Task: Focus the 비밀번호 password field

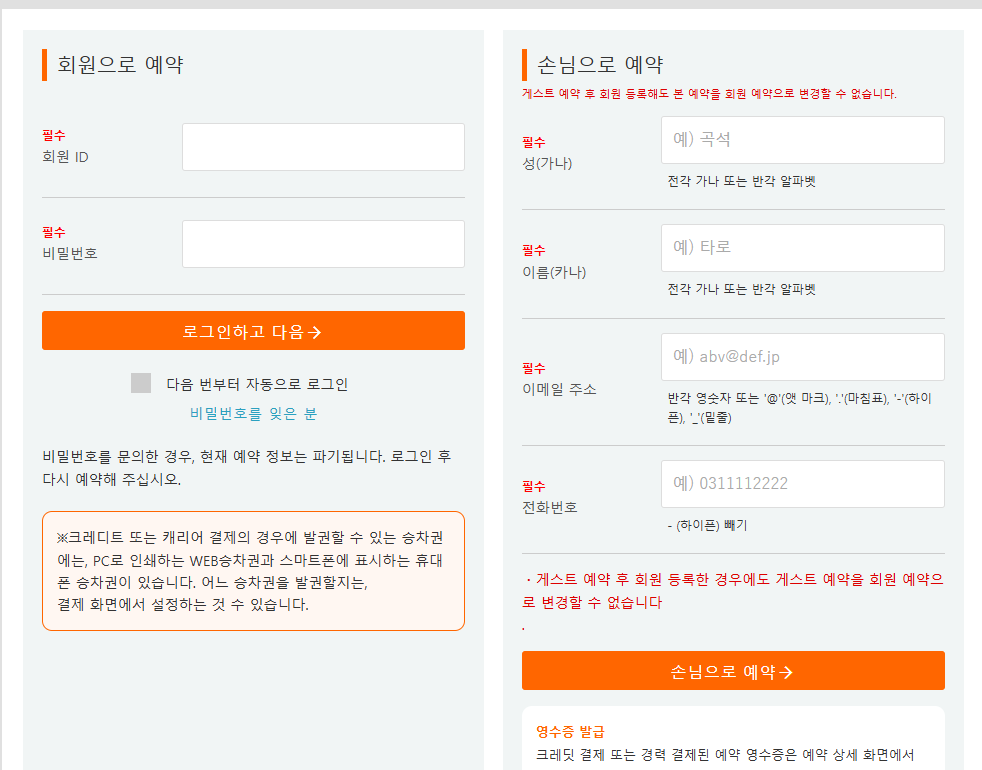Action: tap(323, 244)
